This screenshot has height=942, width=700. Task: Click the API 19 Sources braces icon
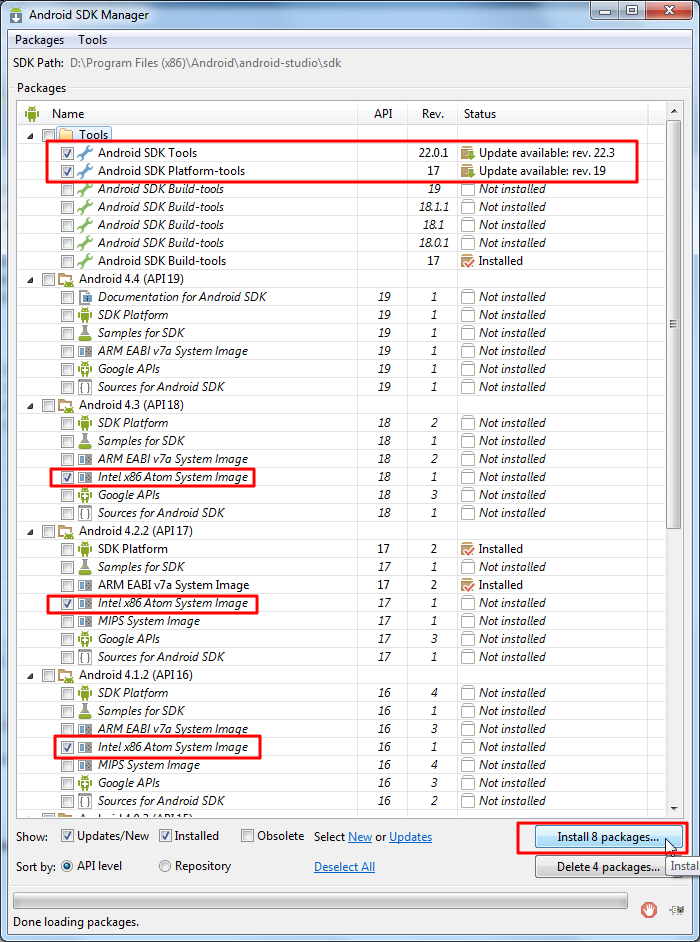point(85,387)
